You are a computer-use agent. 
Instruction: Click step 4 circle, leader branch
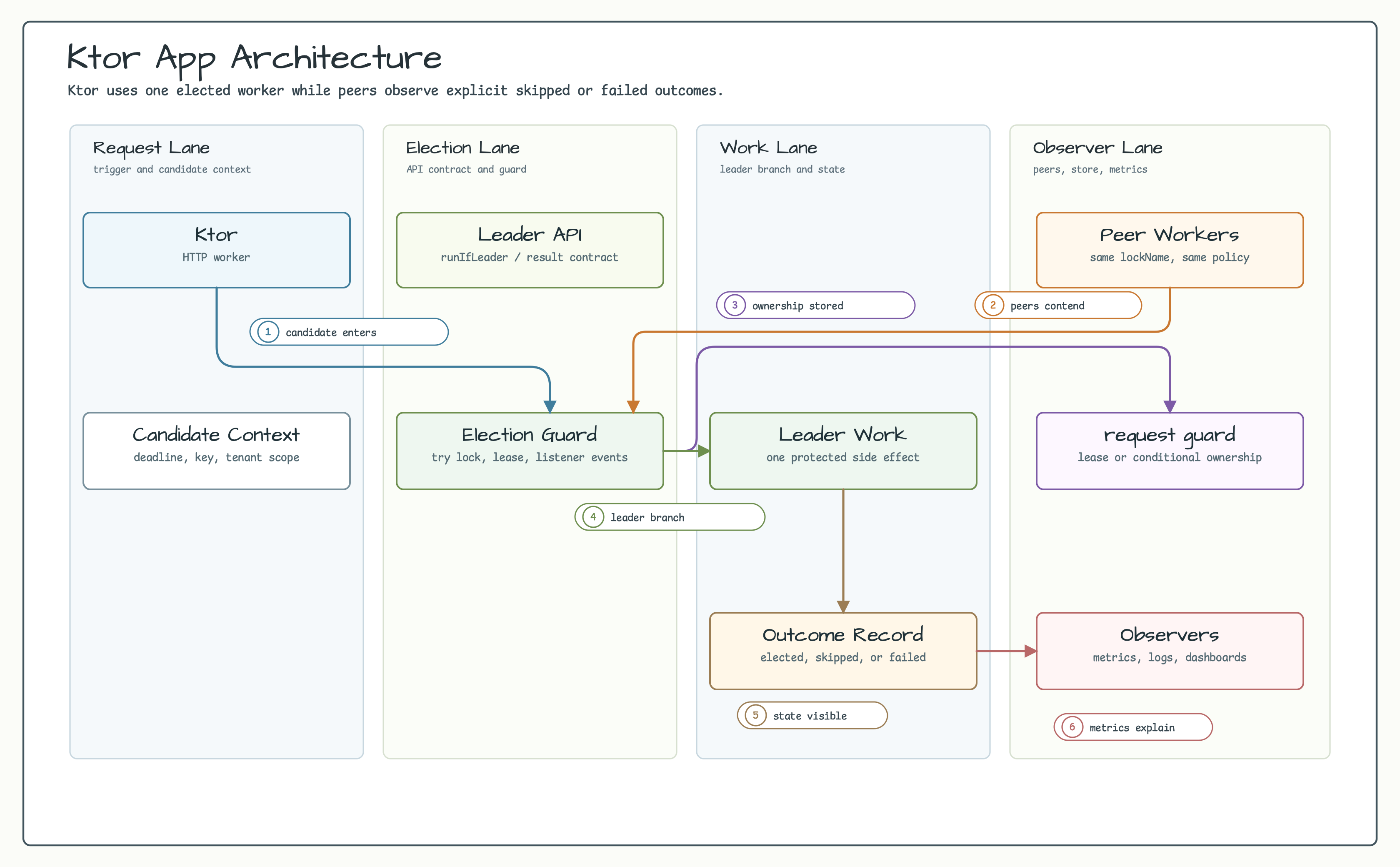(x=593, y=516)
